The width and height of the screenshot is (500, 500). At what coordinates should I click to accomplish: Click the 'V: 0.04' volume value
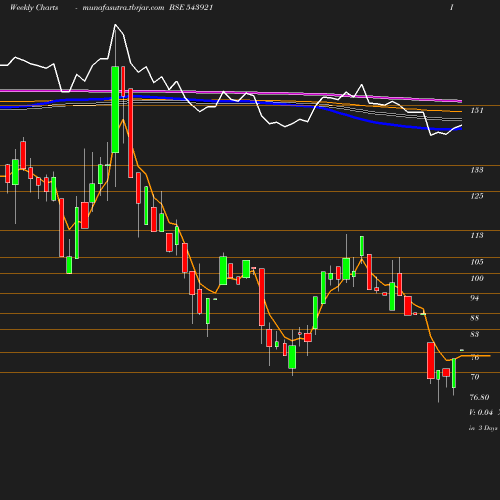click(481, 412)
